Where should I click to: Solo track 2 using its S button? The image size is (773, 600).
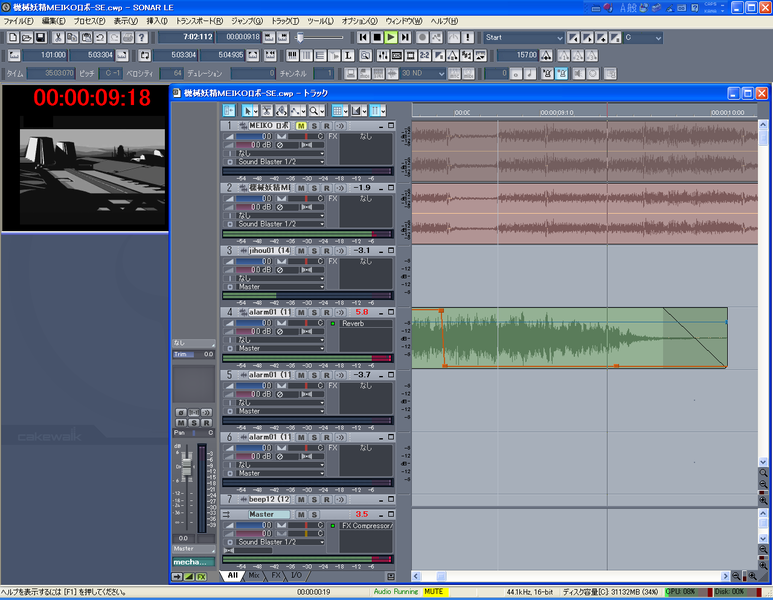tap(314, 188)
